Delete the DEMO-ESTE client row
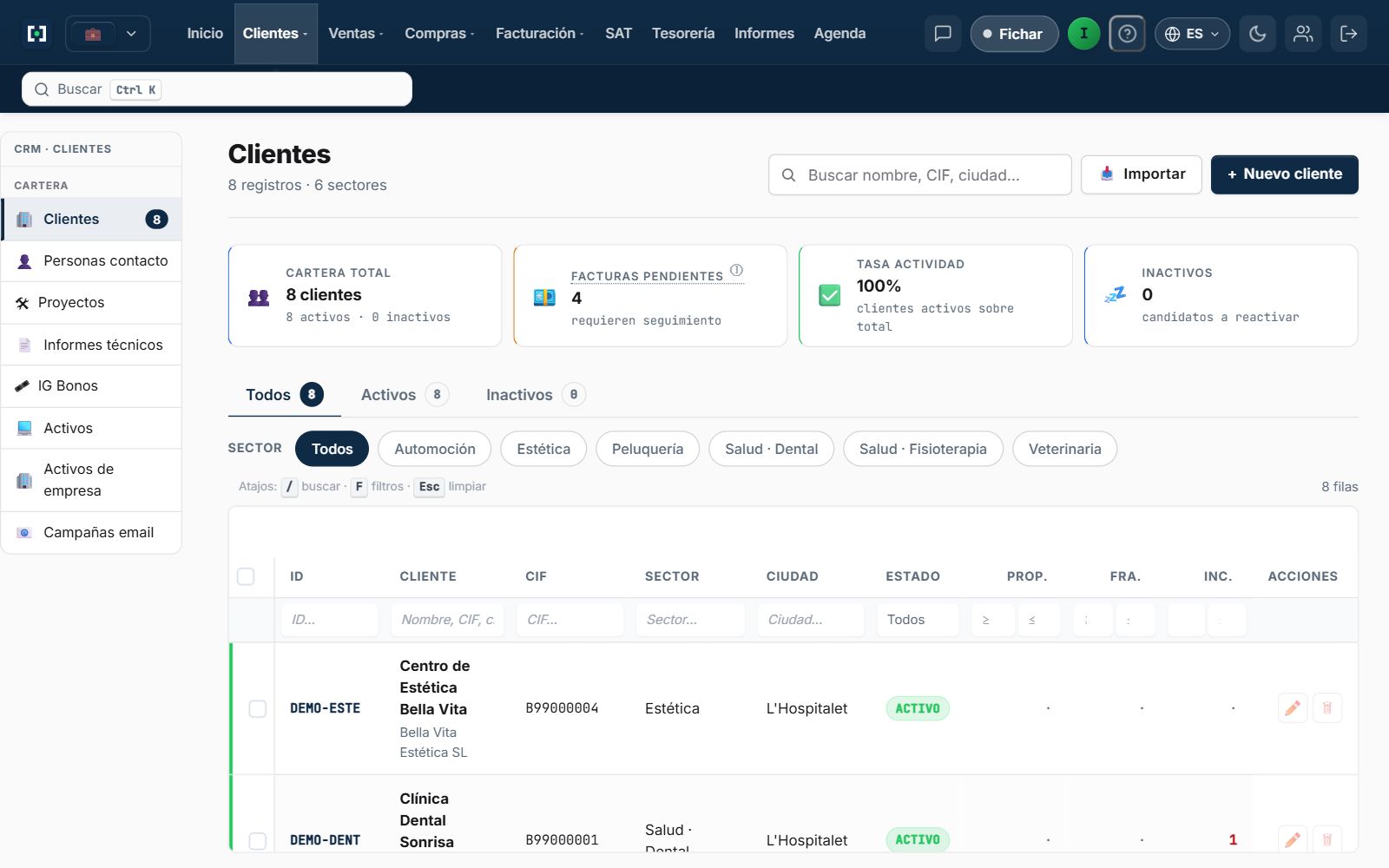Screen dimensions: 1389x868 [x=1327, y=708]
